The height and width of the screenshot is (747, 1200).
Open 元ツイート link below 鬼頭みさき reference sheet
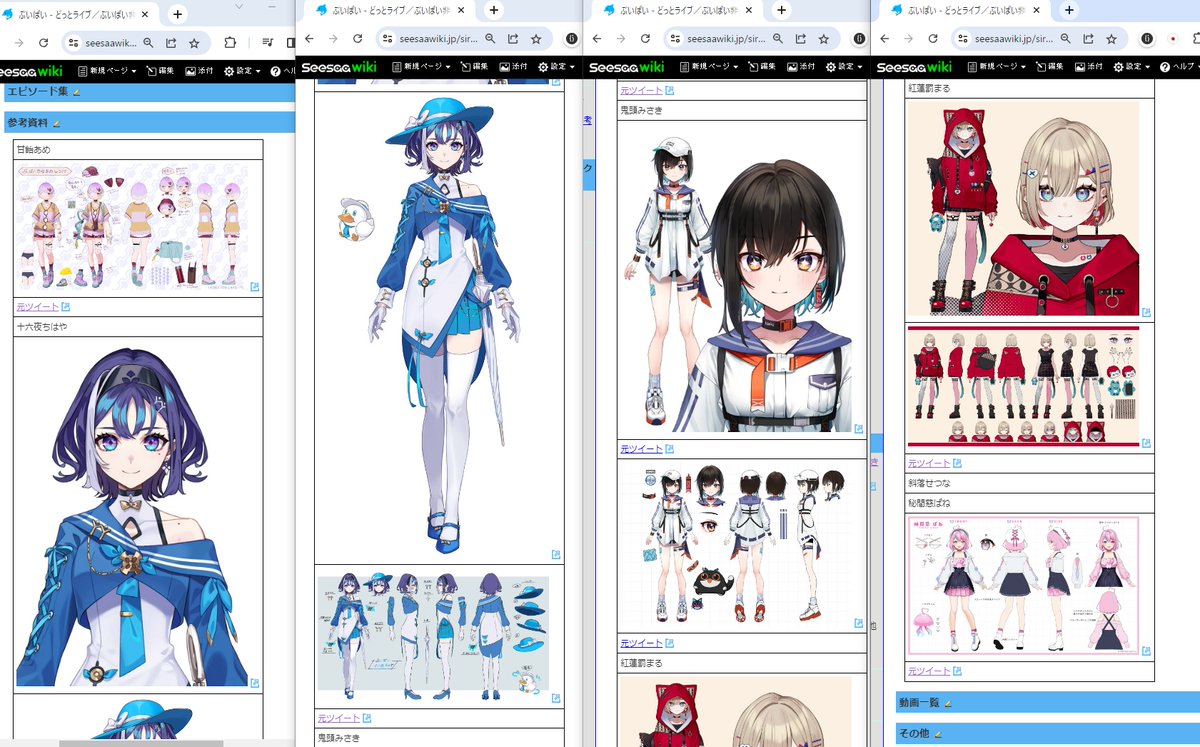(x=641, y=643)
